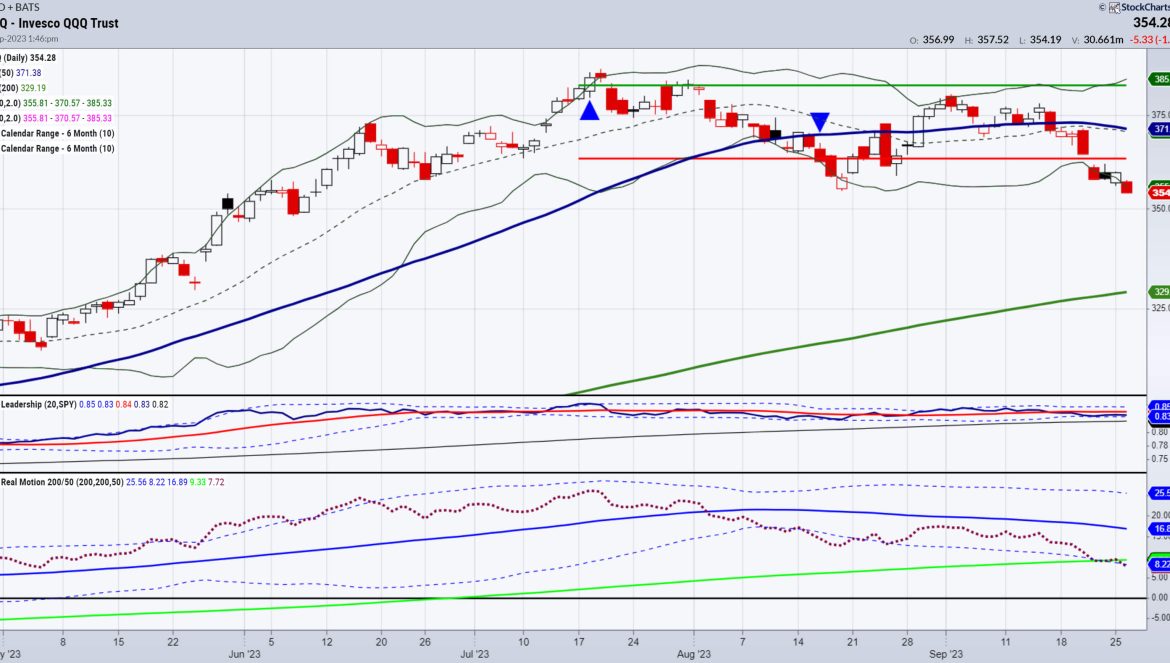
Task: Click the volume value '30.661m'
Action: pos(1104,40)
